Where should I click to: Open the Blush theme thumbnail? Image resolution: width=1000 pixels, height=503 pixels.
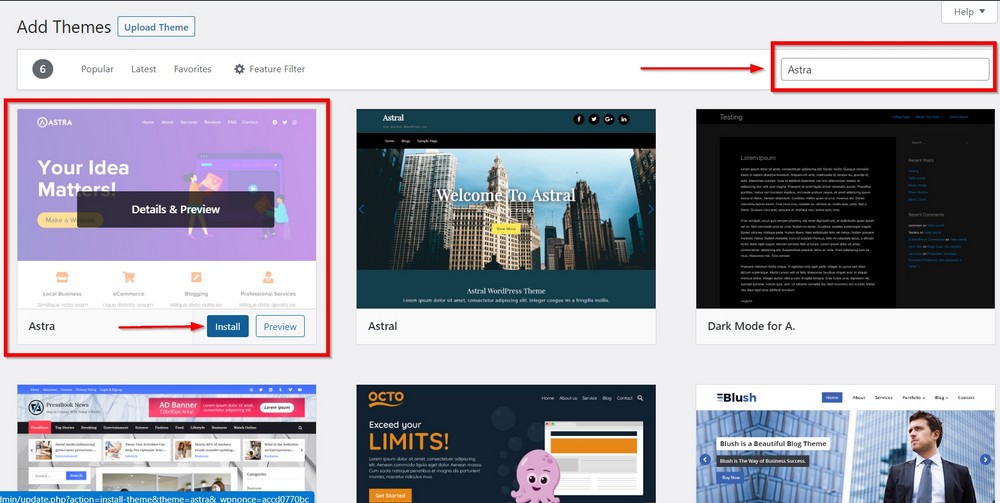(846, 444)
